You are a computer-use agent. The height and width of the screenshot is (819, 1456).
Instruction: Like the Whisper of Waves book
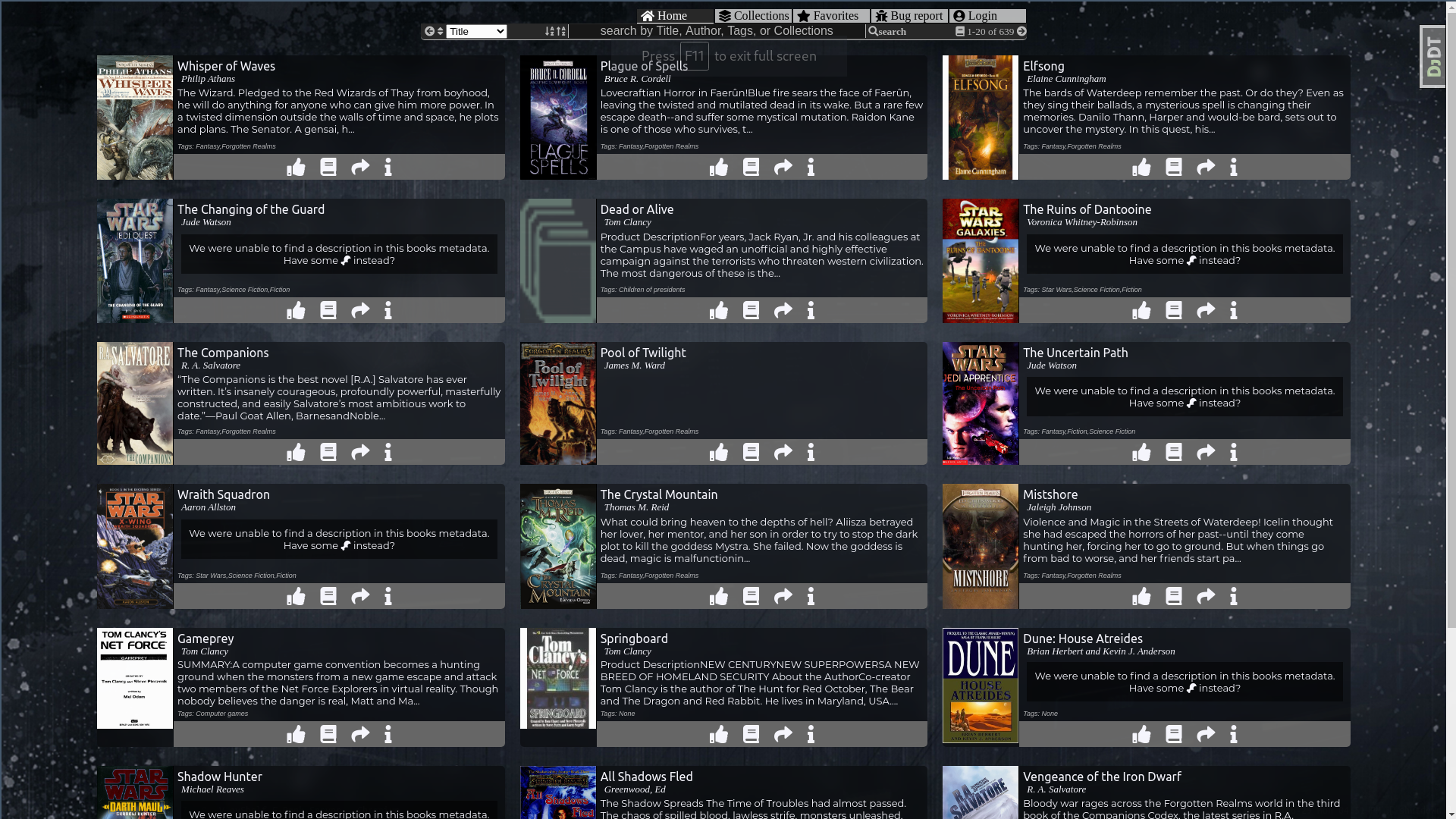pyautogui.click(x=296, y=168)
